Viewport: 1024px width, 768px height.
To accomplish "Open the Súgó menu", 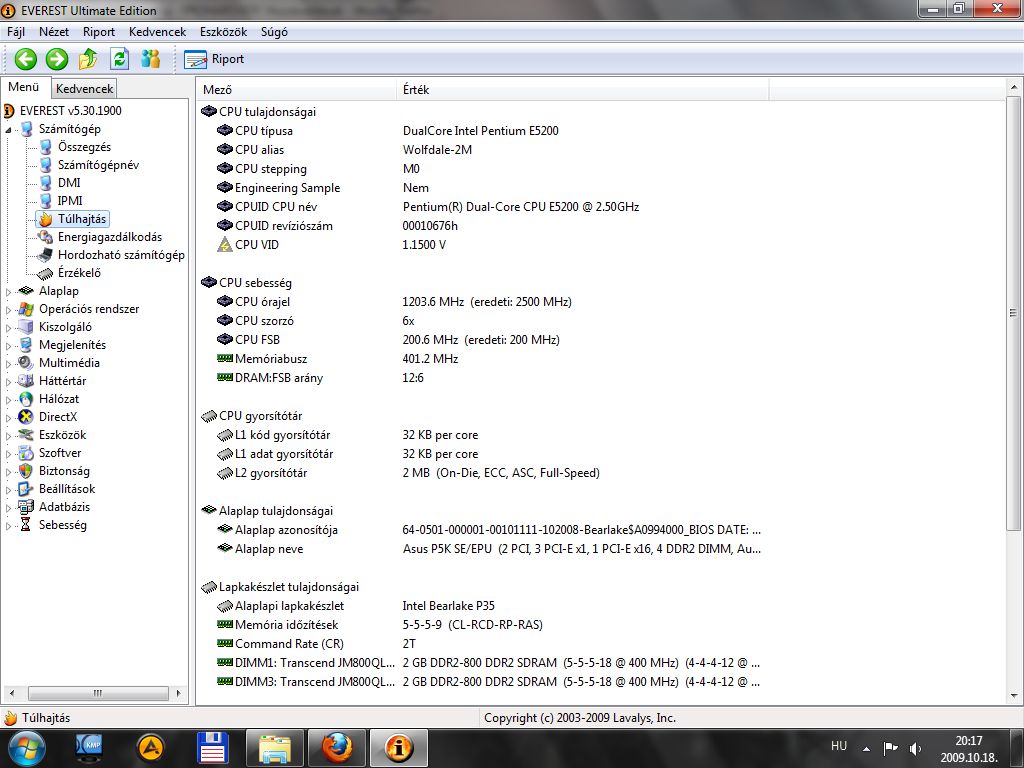I will pos(274,32).
